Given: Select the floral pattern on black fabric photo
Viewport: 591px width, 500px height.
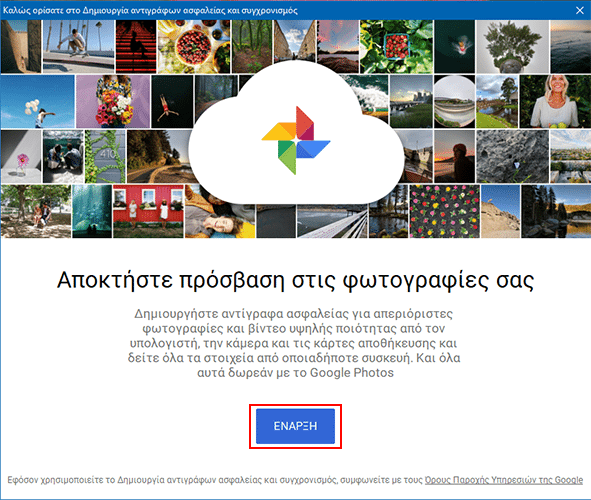Looking at the screenshot, I should coord(444,211).
